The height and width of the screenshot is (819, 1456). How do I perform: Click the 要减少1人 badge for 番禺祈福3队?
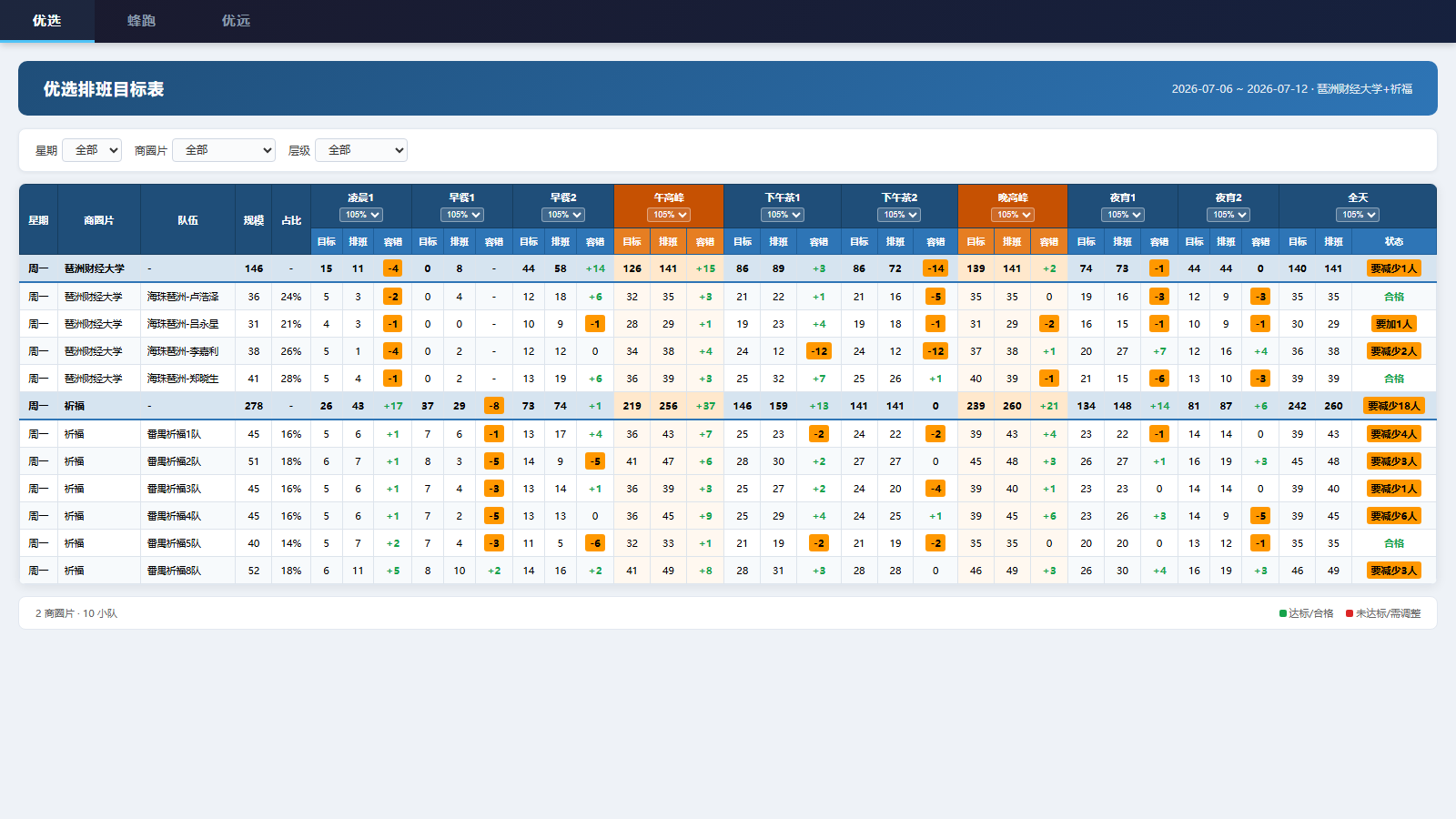1394,489
